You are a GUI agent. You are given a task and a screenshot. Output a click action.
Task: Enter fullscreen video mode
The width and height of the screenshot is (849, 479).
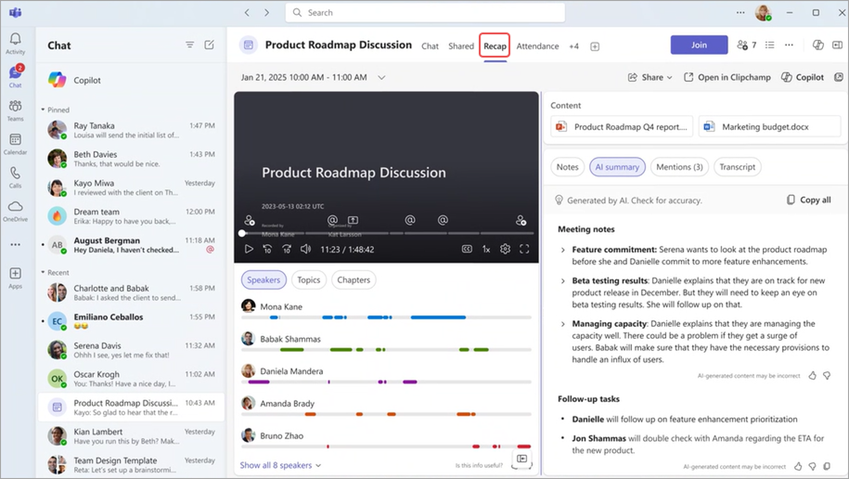(x=524, y=249)
